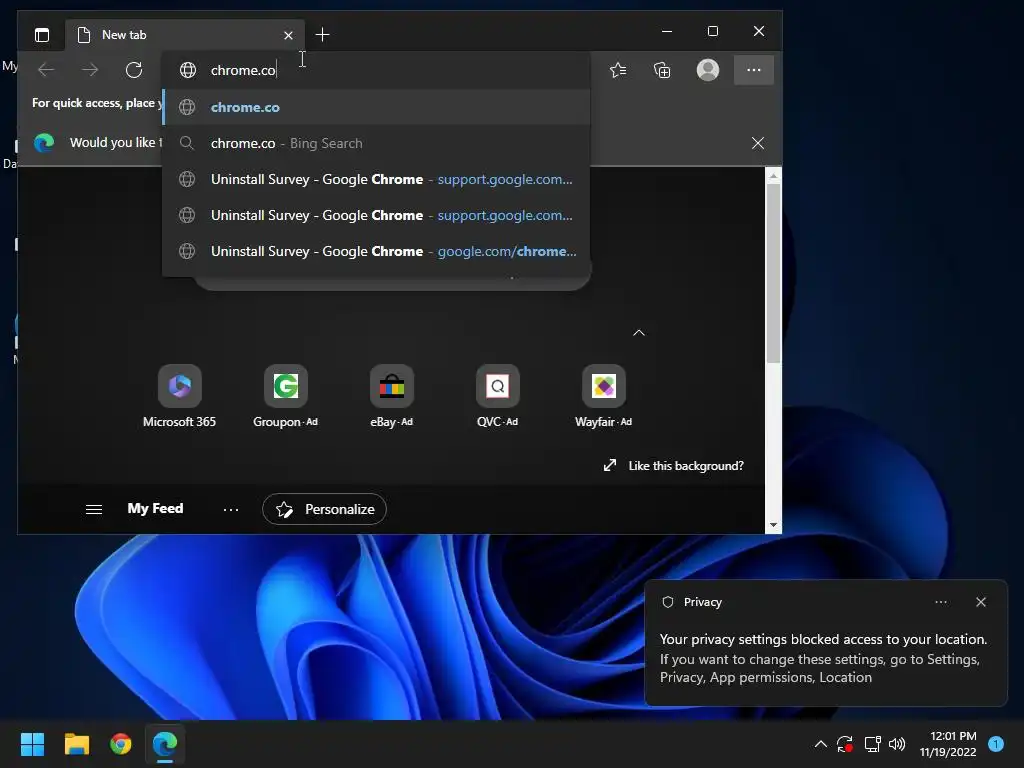
Task: Add a new tab with plus icon
Action: coord(322,35)
